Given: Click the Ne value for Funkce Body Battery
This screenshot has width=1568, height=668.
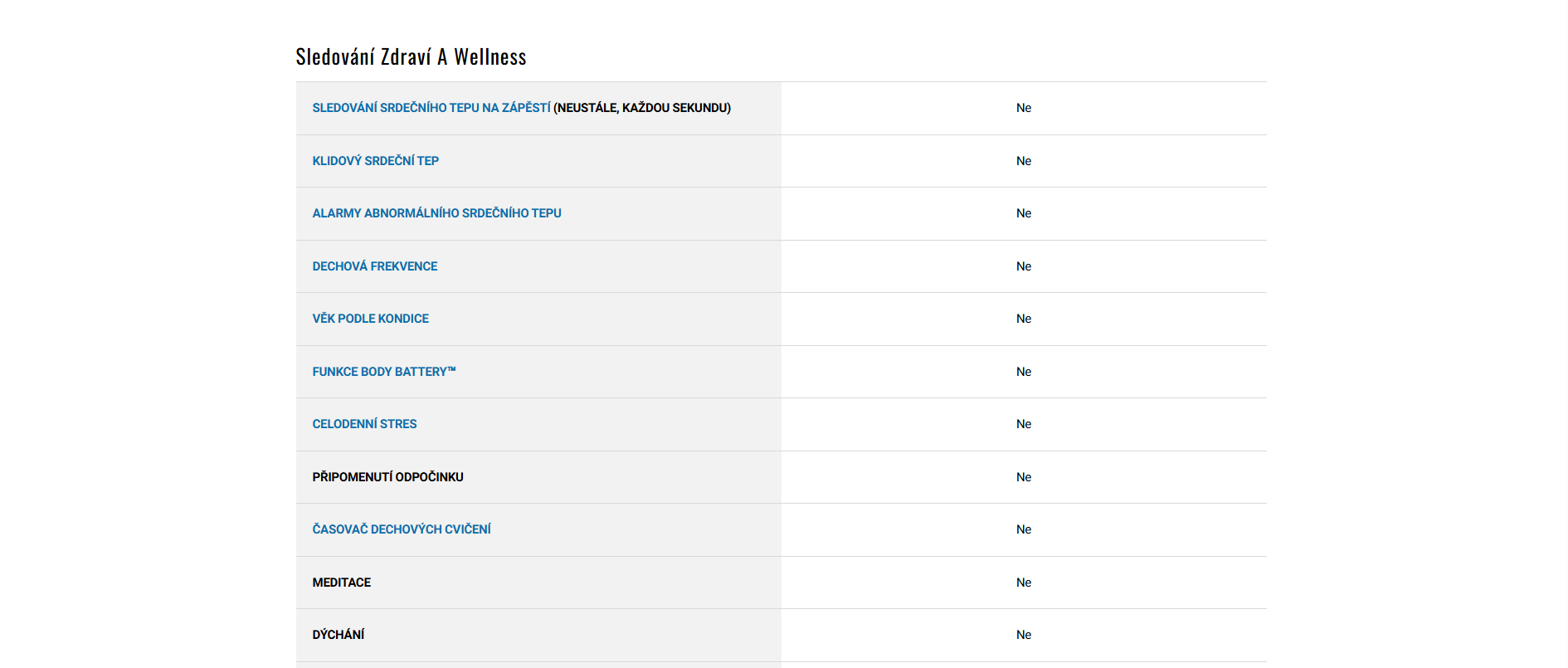Looking at the screenshot, I should point(1024,372).
